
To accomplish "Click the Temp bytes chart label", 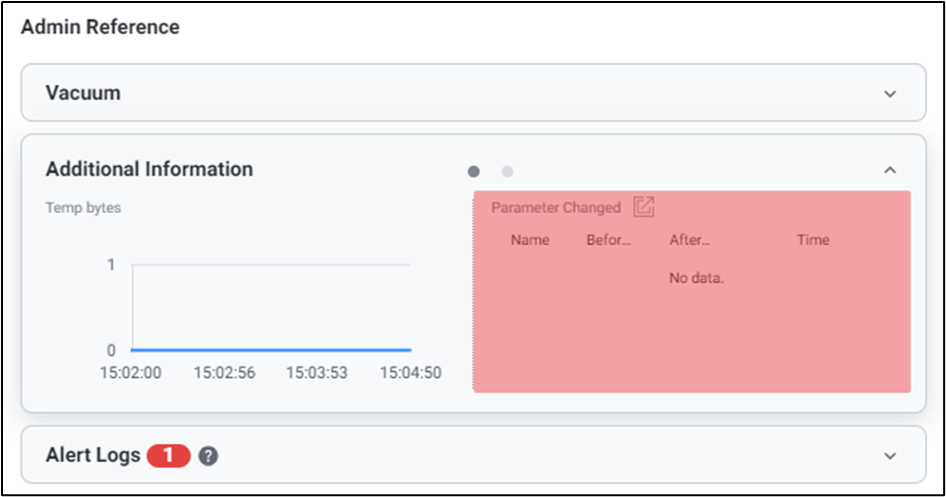I will 83,208.
